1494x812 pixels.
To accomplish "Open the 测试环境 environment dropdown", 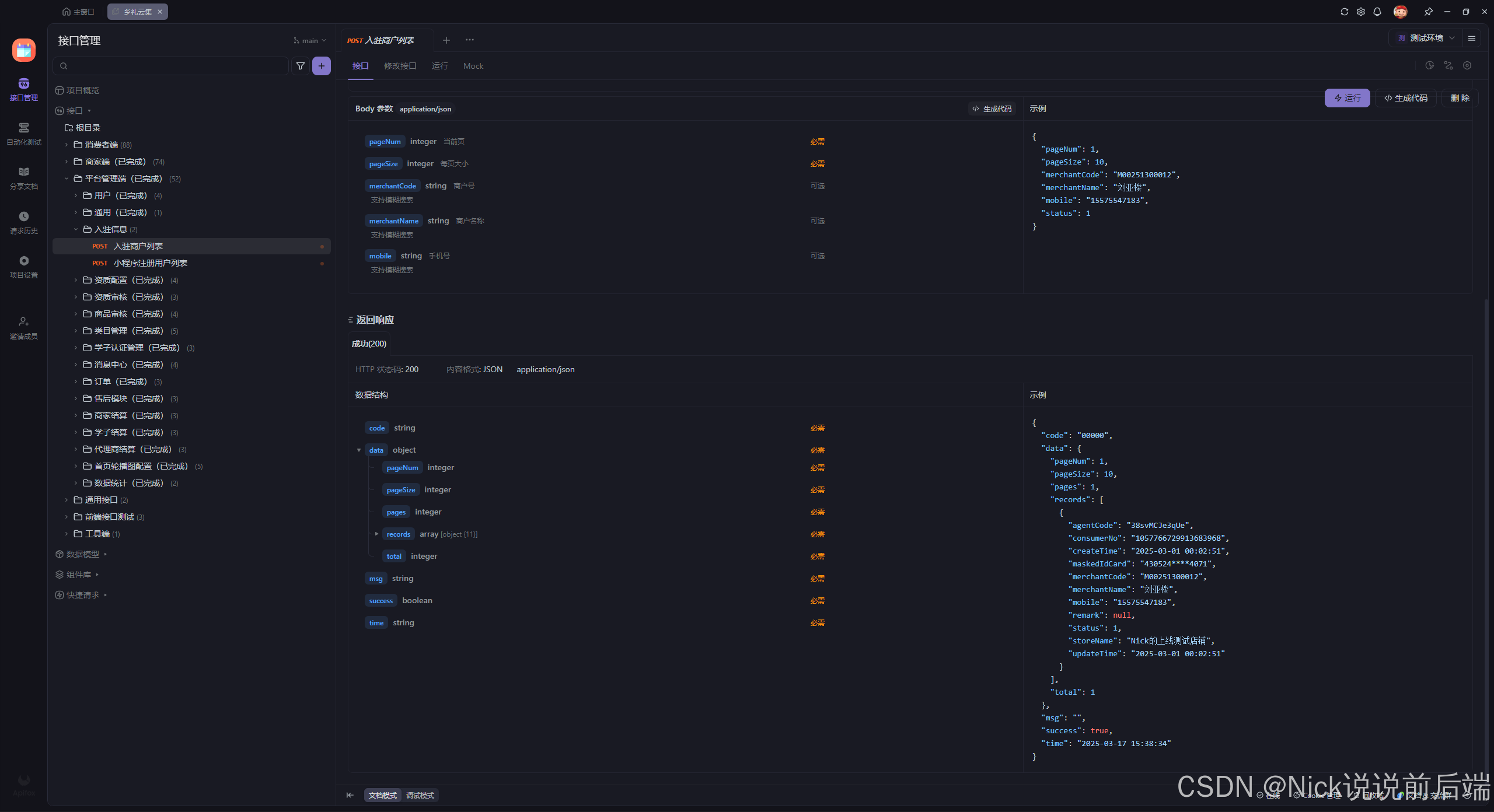I will pos(1426,38).
